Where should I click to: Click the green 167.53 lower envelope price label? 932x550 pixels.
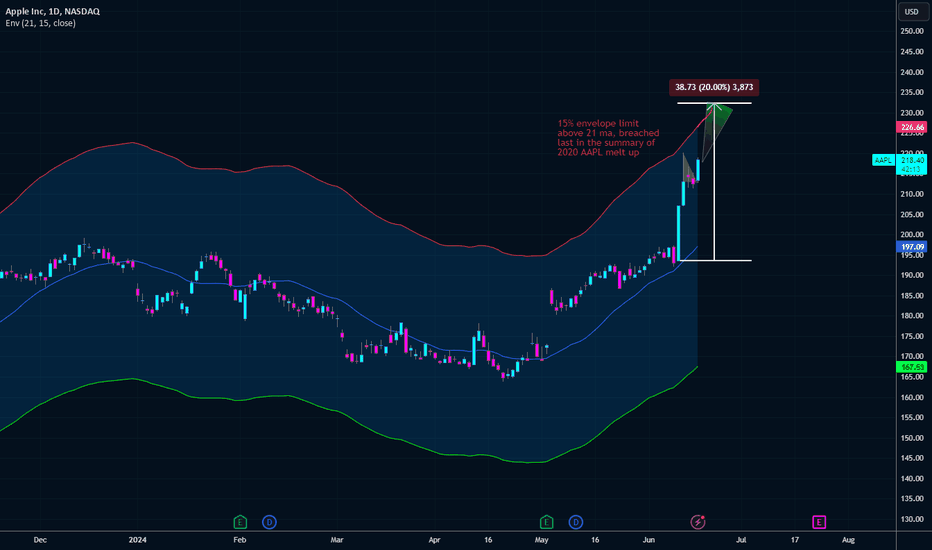click(x=912, y=367)
